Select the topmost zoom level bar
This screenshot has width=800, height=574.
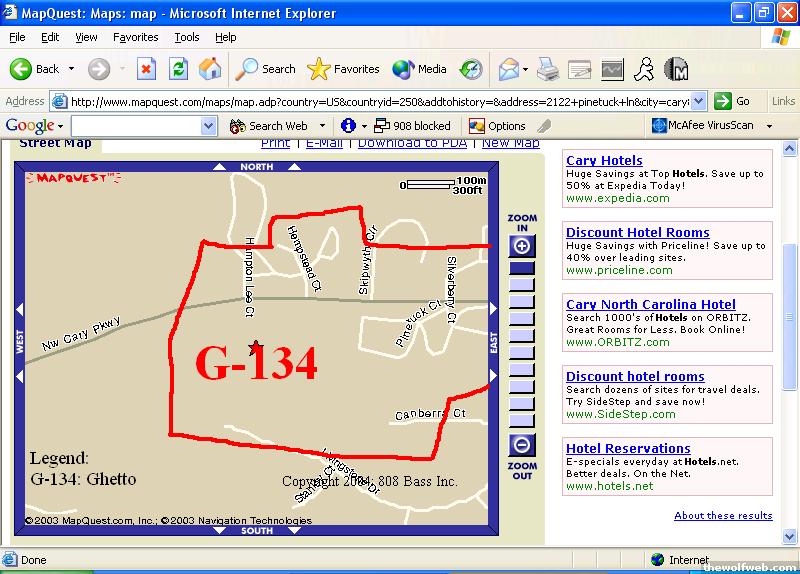pyautogui.click(x=522, y=268)
